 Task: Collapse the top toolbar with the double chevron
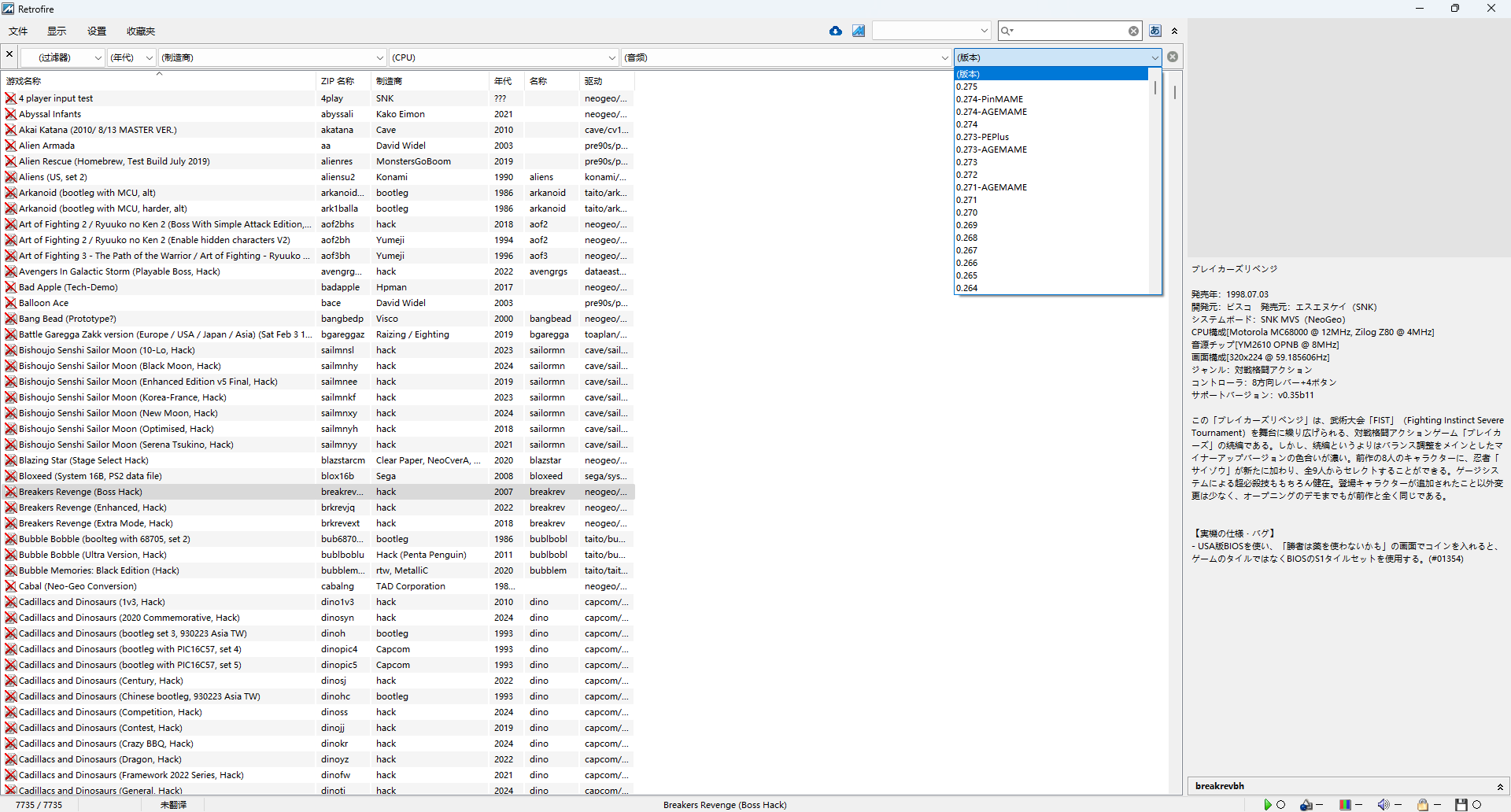coord(1174,31)
